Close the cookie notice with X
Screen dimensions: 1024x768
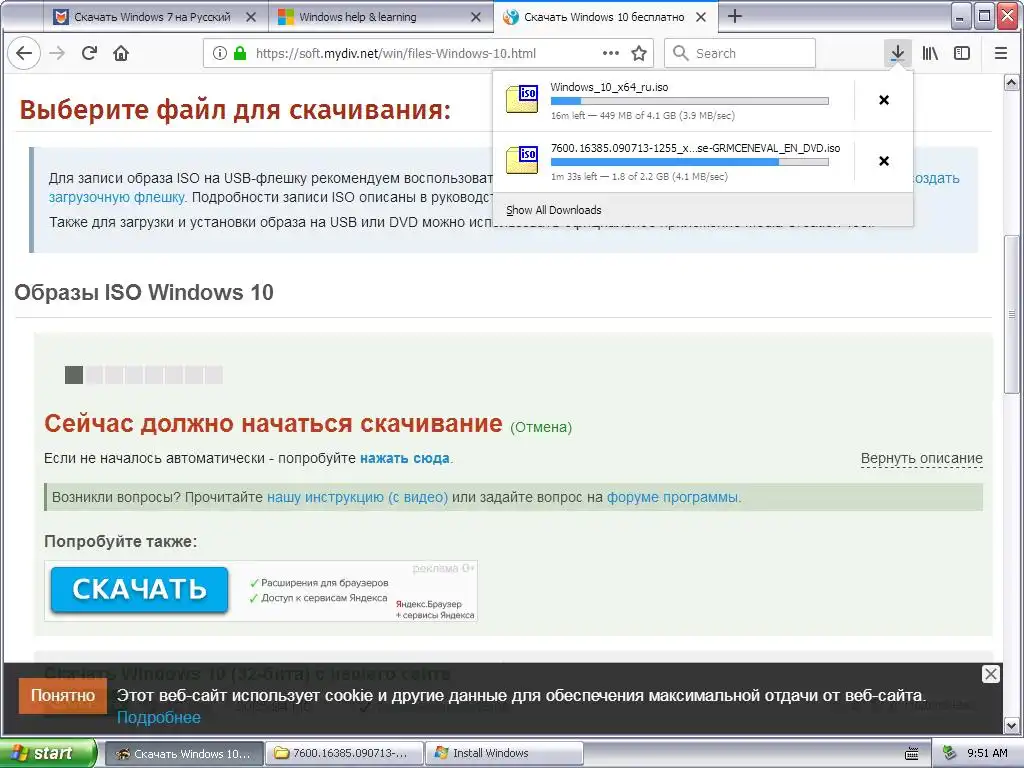click(991, 674)
